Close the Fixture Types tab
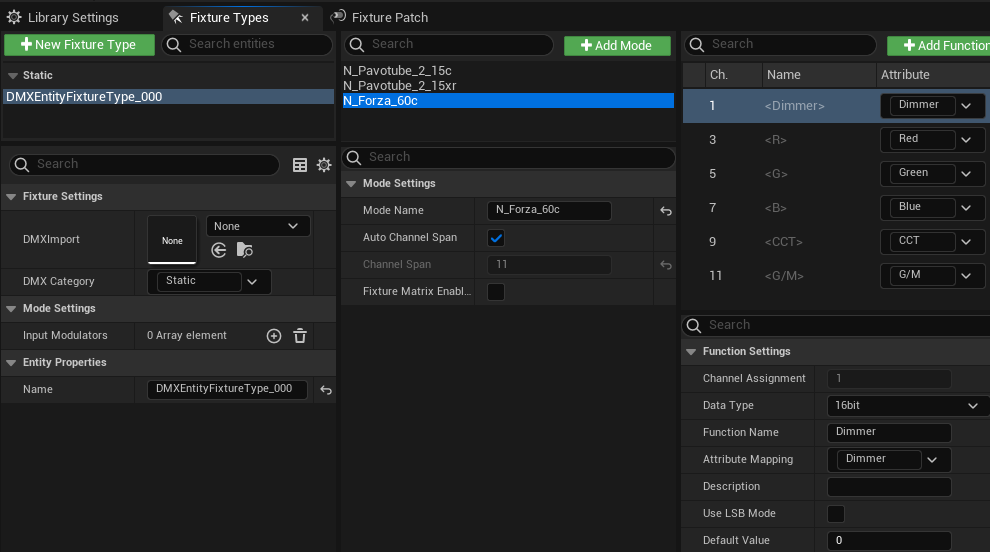The image size is (990, 552). click(x=305, y=18)
